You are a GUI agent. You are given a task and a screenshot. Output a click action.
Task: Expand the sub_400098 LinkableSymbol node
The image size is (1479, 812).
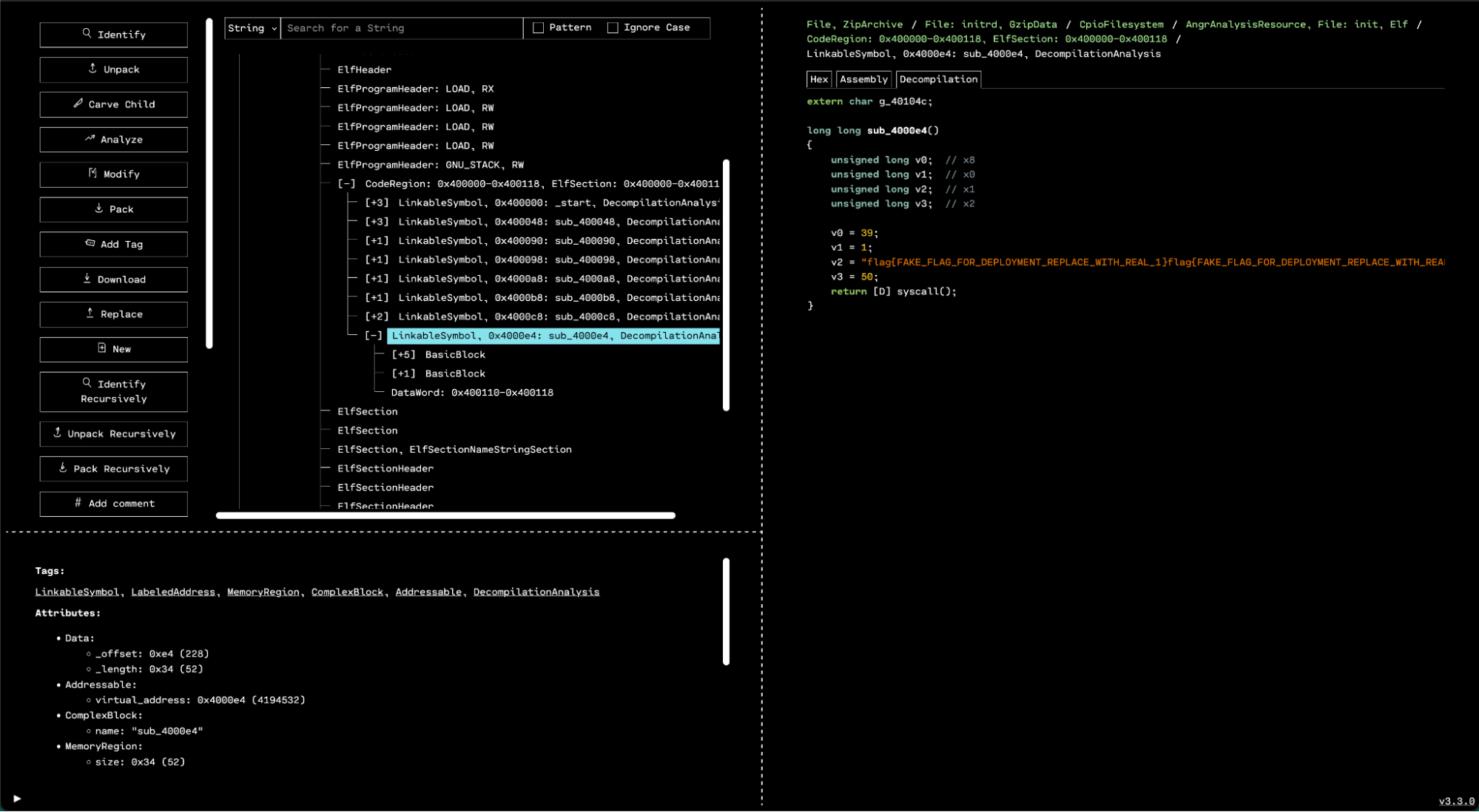pyautogui.click(x=377, y=260)
